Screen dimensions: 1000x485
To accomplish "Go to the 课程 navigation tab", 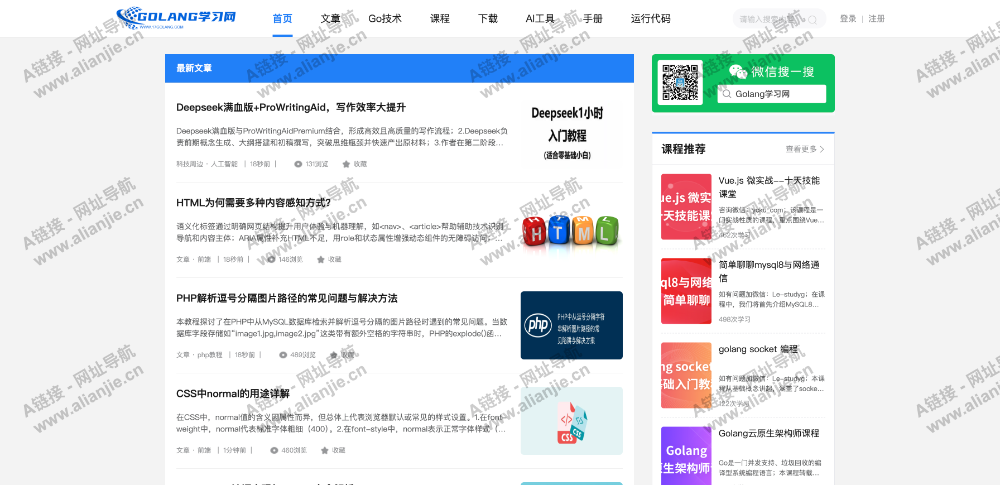I will [x=440, y=19].
